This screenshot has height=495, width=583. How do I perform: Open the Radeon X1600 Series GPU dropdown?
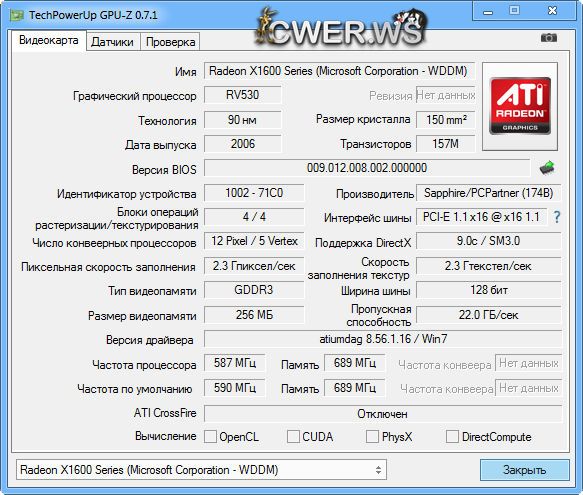coord(201,470)
